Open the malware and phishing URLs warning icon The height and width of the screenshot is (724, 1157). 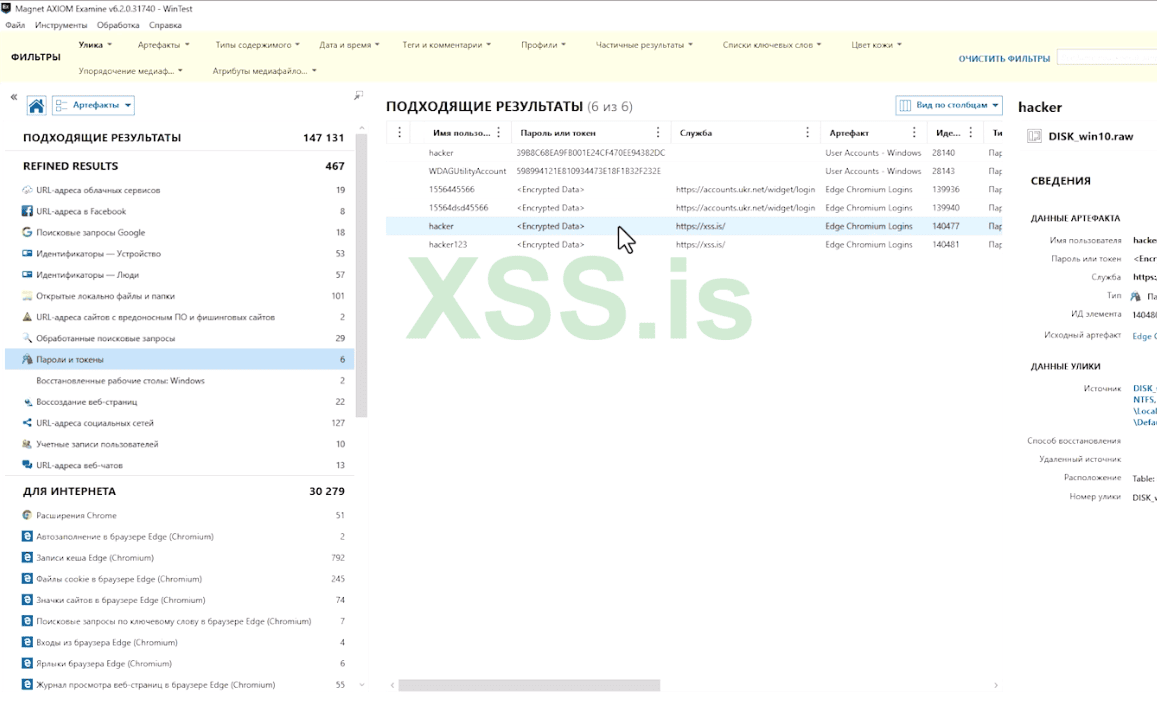(27, 317)
